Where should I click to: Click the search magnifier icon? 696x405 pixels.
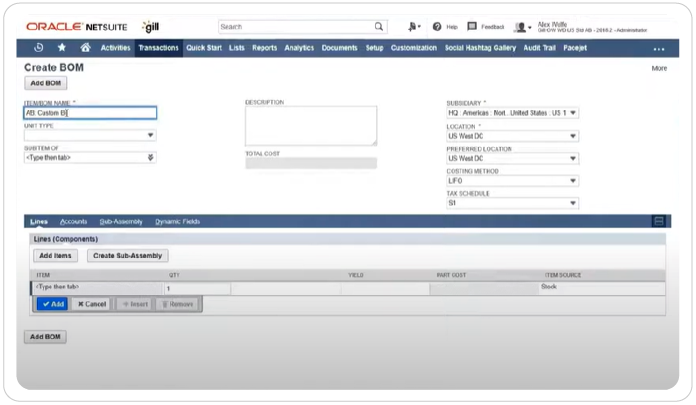pyautogui.click(x=379, y=27)
